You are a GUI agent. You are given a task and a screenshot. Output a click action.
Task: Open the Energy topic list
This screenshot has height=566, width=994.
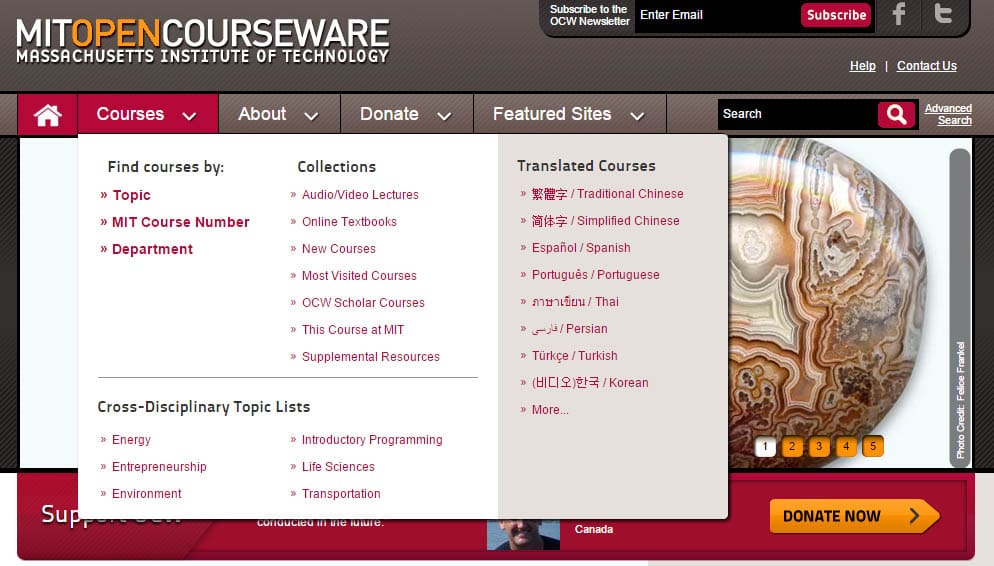[131, 440]
